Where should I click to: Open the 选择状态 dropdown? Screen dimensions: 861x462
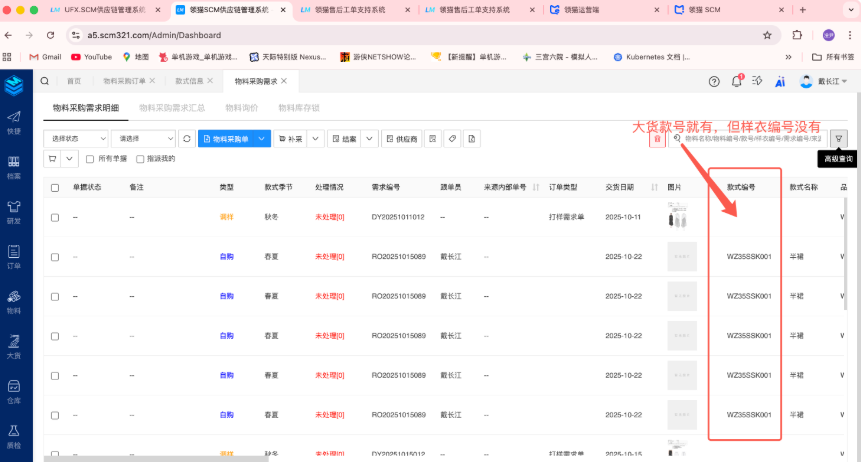coord(76,139)
